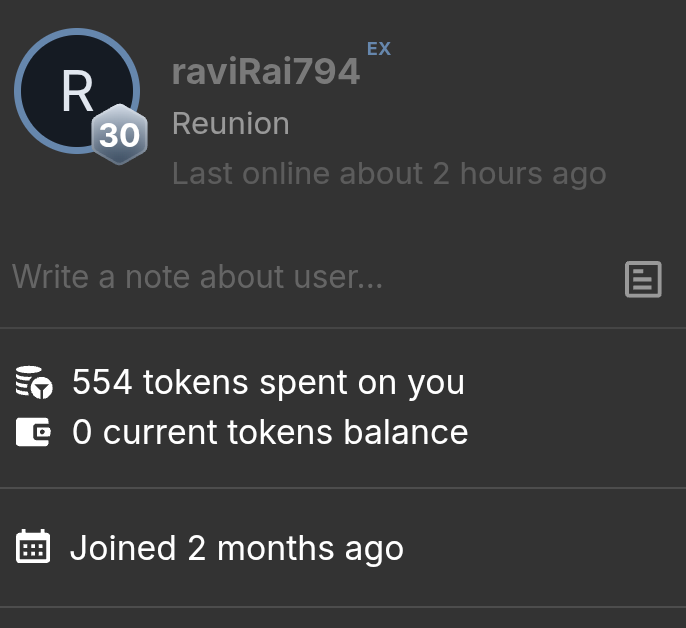Image resolution: width=686 pixels, height=628 pixels.
Task: Open the note icon beside note field
Action: pyautogui.click(x=643, y=279)
